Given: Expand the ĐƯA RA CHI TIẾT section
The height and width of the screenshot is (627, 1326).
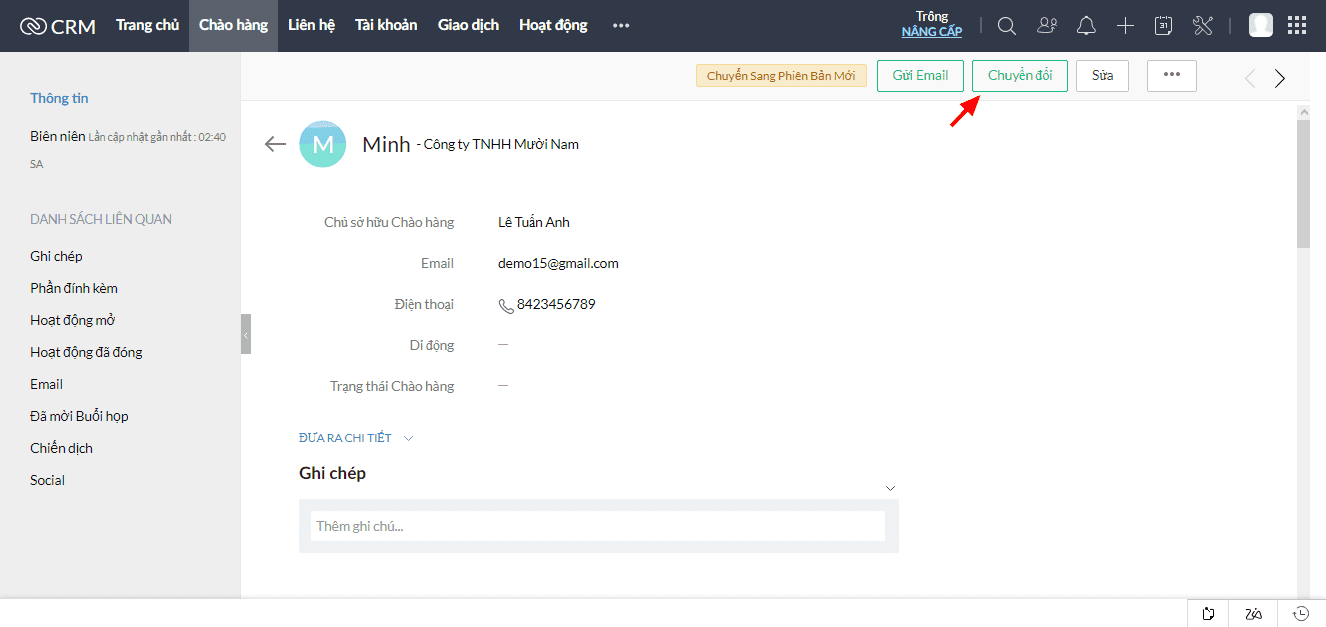Looking at the screenshot, I should click(355, 438).
